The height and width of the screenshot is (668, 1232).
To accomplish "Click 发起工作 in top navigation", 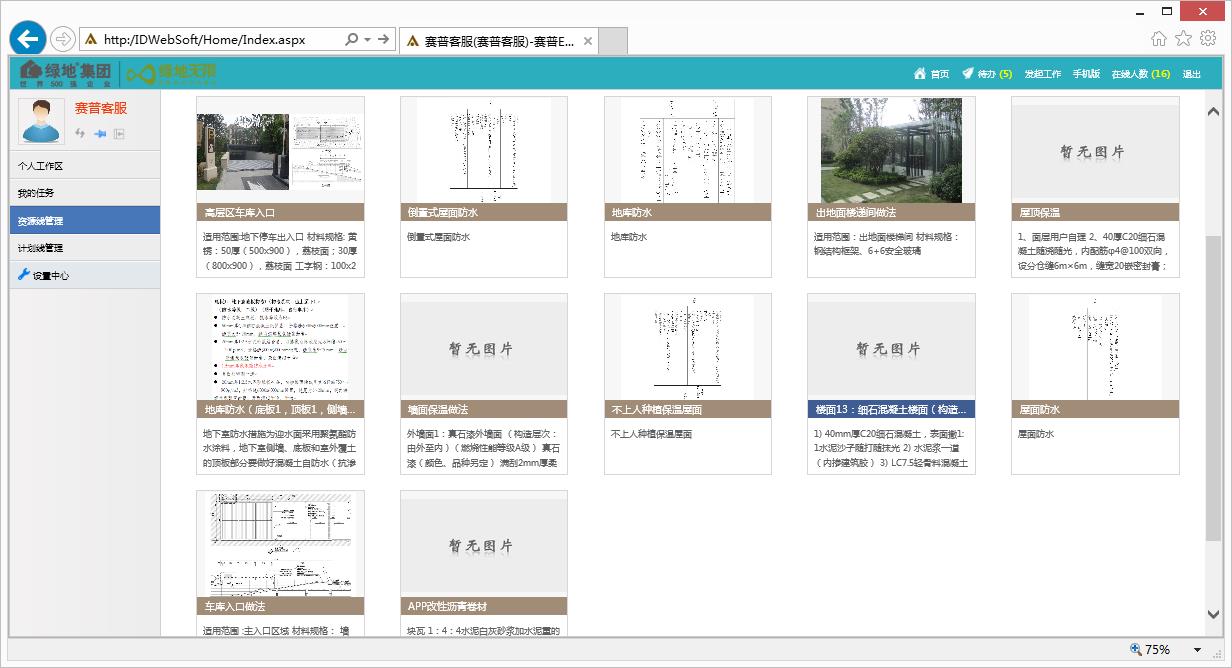I will pos(1042,74).
